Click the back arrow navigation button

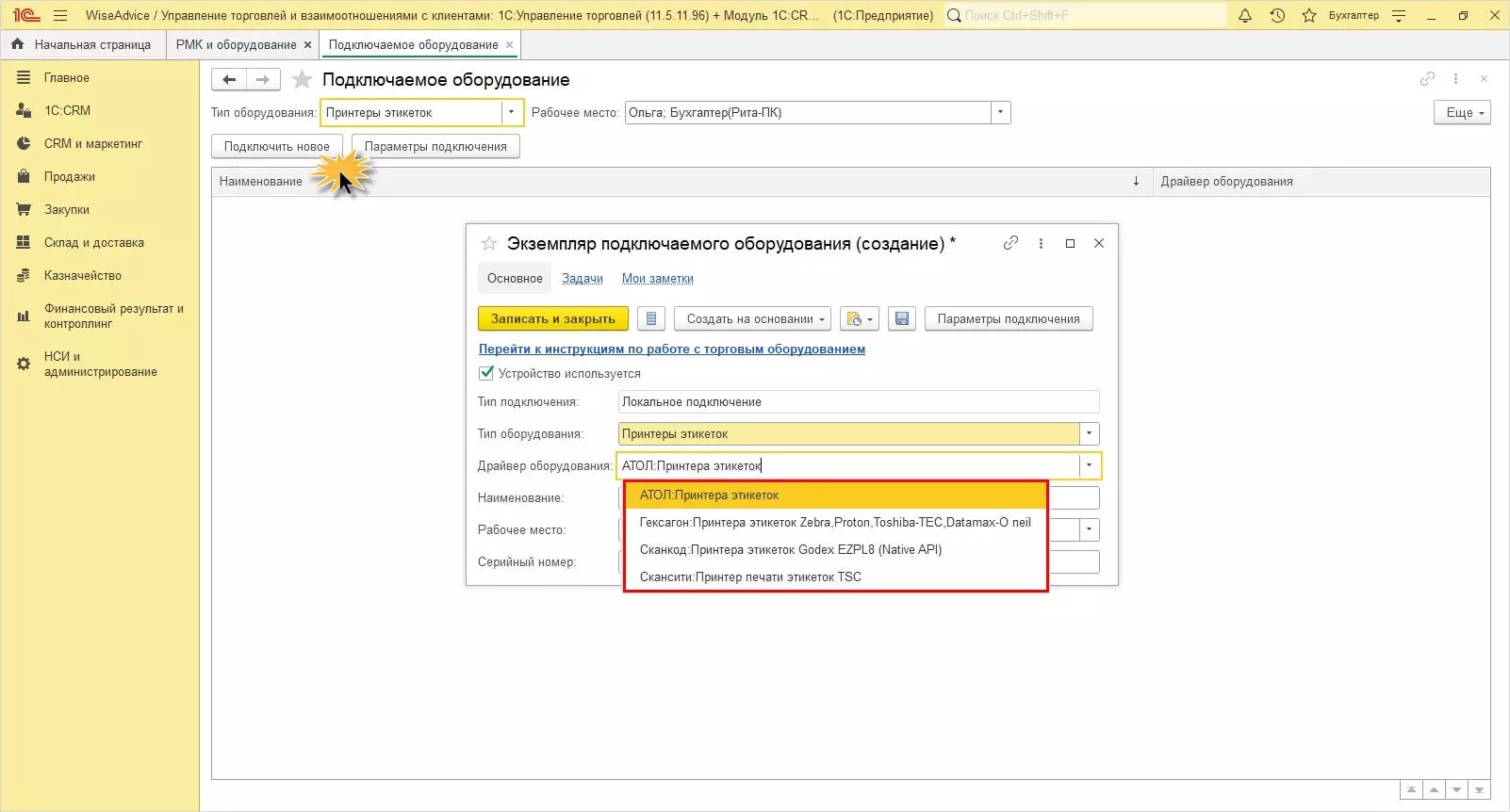tap(229, 80)
